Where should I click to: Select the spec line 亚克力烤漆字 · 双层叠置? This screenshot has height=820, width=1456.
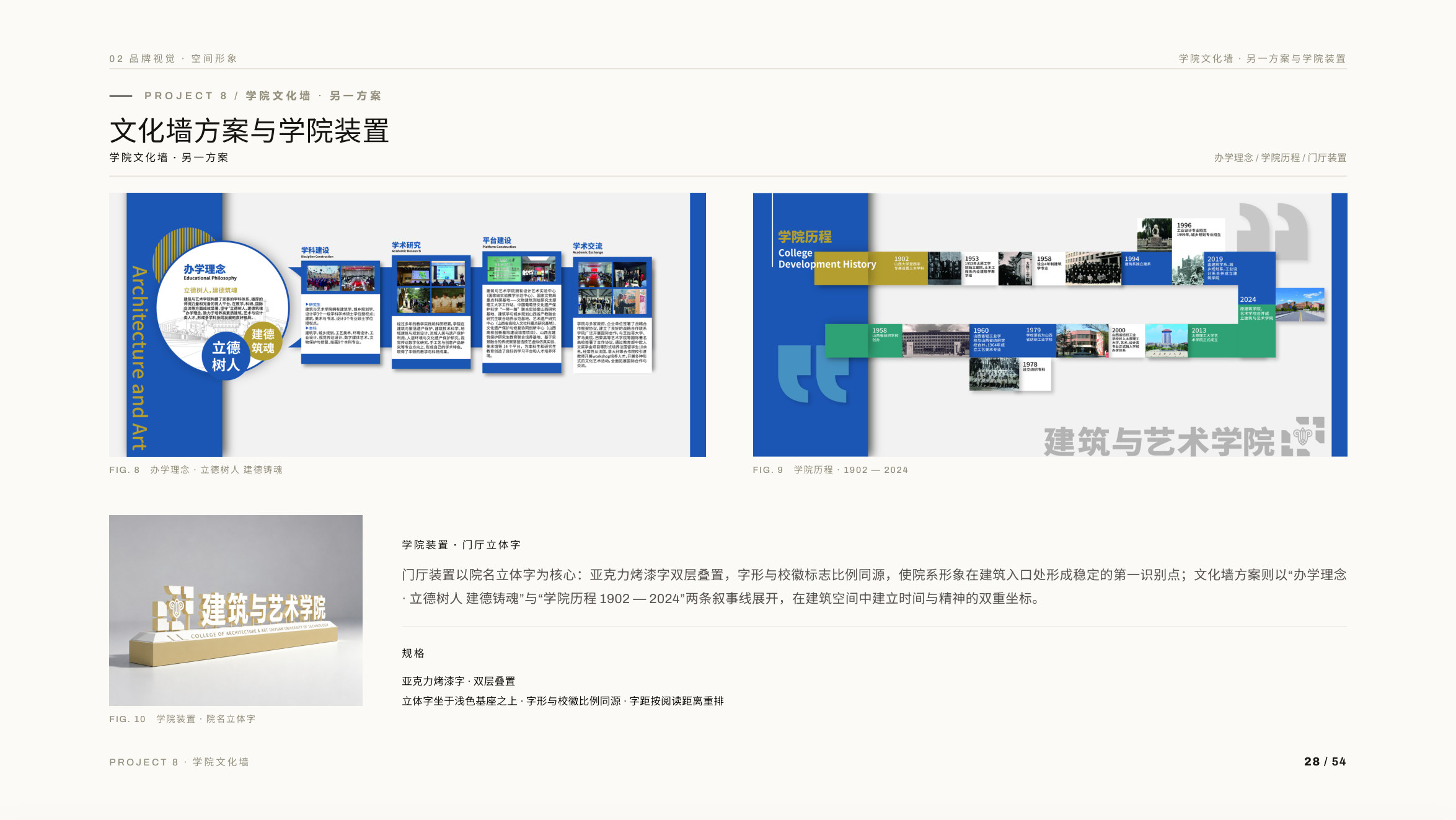click(x=459, y=681)
